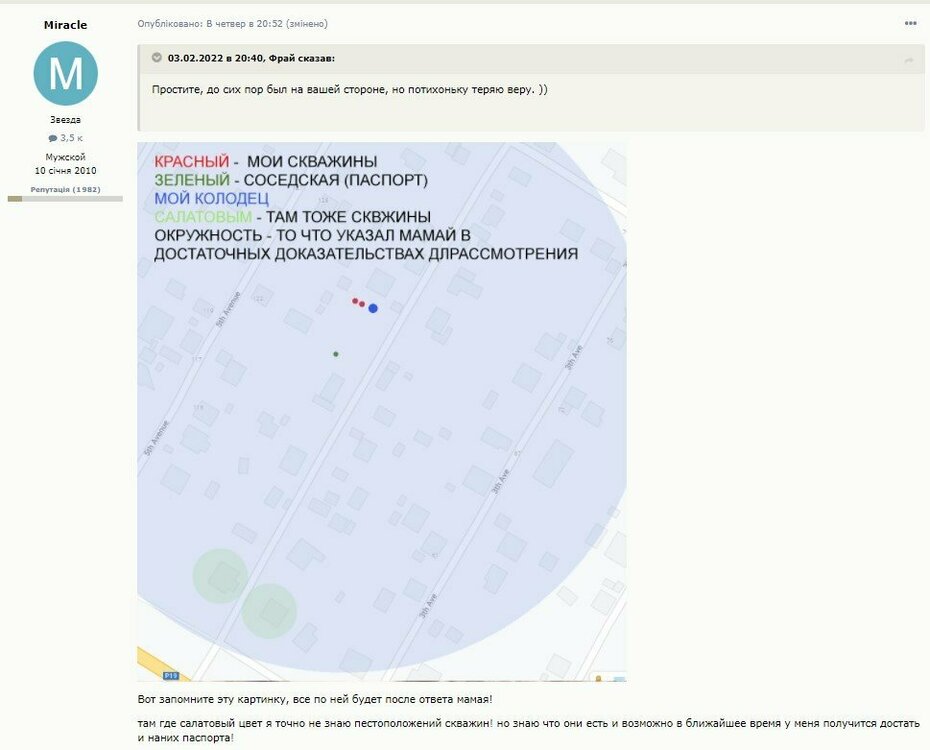This screenshot has height=750, width=930.
Task: Click the jump-to-quote arrow in the quote block
Action: [x=909, y=60]
